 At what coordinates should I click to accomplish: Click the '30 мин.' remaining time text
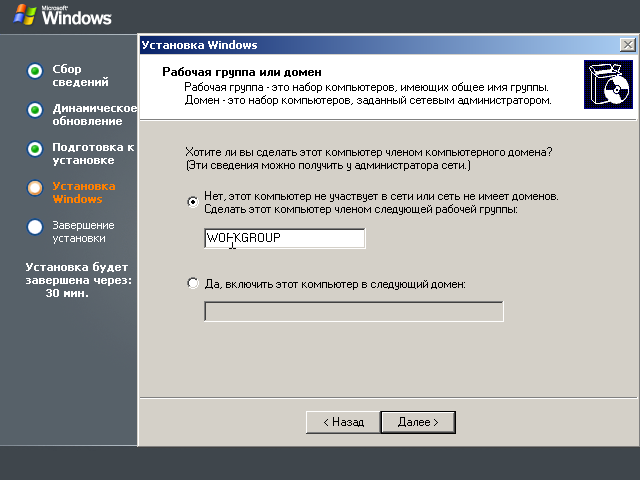[67, 293]
